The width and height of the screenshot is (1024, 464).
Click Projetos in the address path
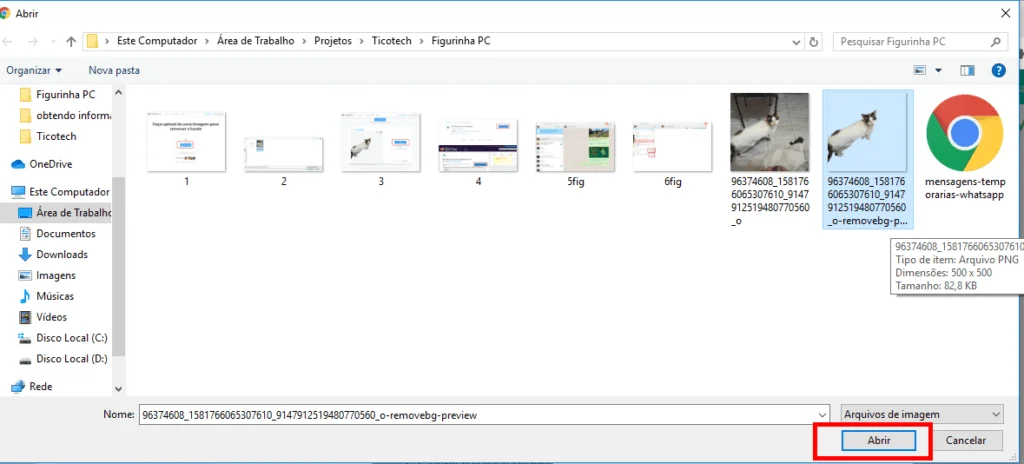333,41
